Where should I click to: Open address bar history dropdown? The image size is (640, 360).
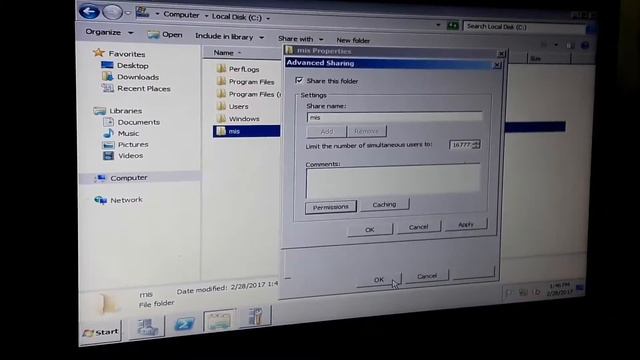pyautogui.click(x=438, y=25)
